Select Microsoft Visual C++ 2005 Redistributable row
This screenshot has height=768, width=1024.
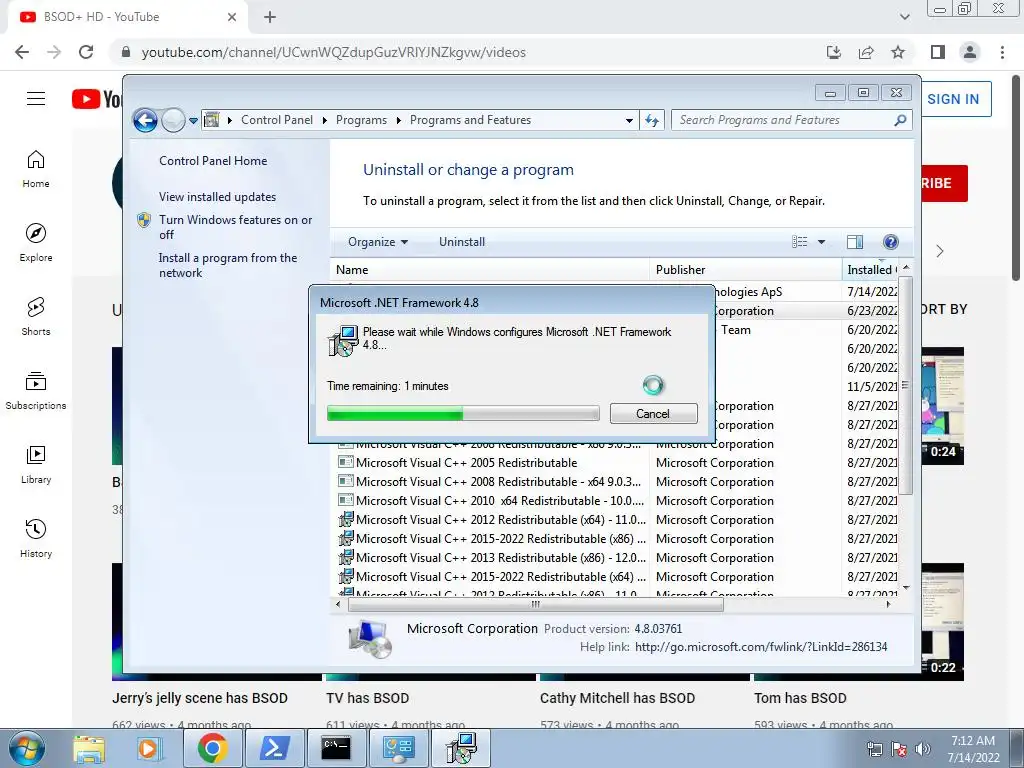point(616,462)
